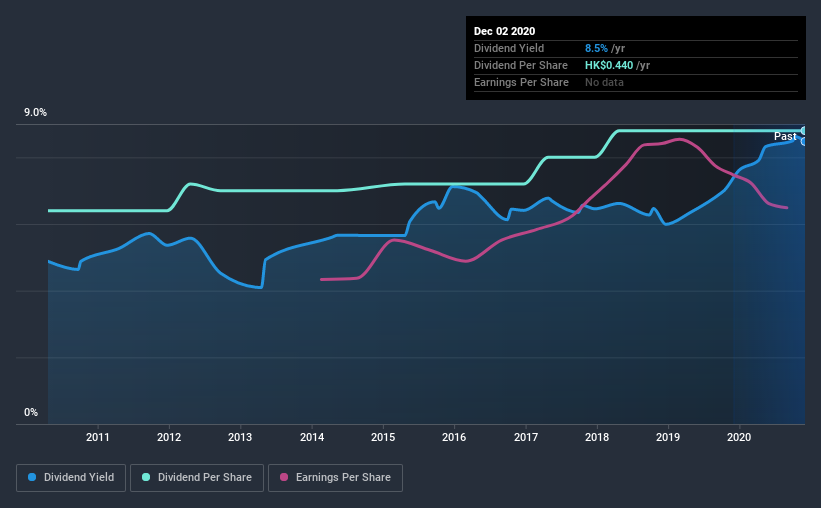Toggle the Dividend Per Share legend button
This screenshot has width=821, height=508.
[197, 478]
